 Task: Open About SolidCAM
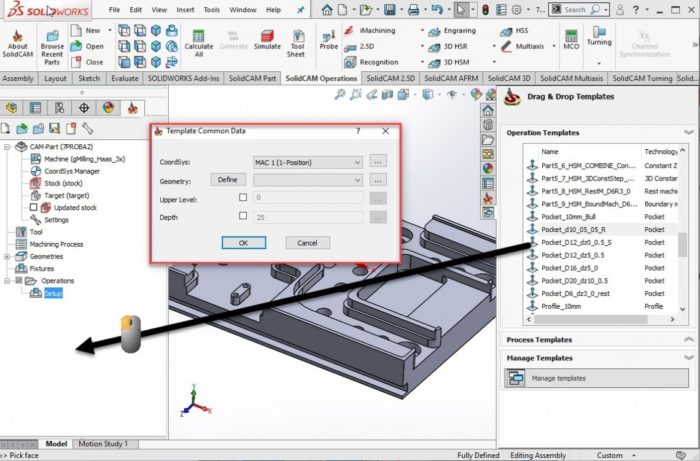pyautogui.click(x=17, y=45)
